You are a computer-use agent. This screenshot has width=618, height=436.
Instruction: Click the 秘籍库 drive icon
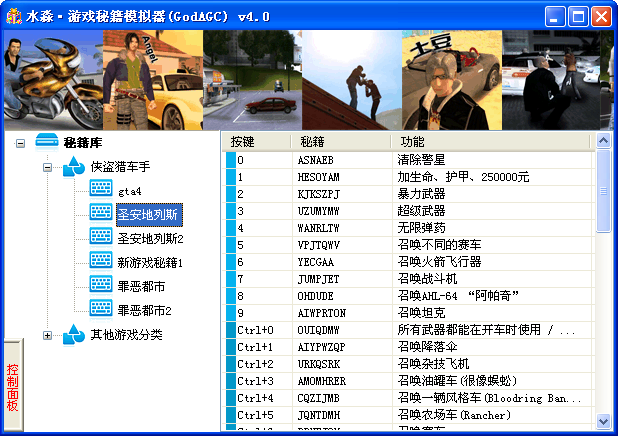coord(47,142)
